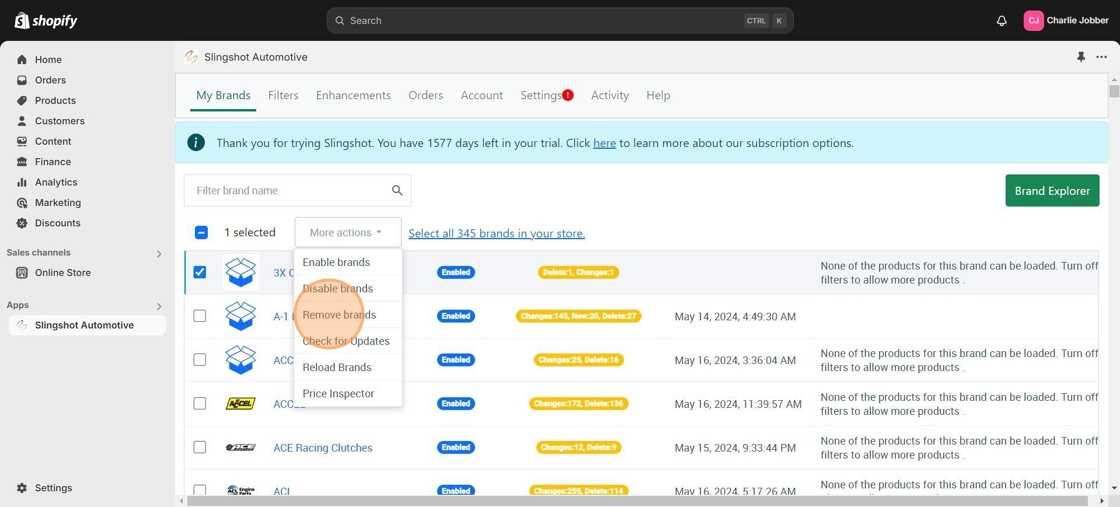
Task: Uncheck the 3X brand checkbox
Action: (x=200, y=272)
